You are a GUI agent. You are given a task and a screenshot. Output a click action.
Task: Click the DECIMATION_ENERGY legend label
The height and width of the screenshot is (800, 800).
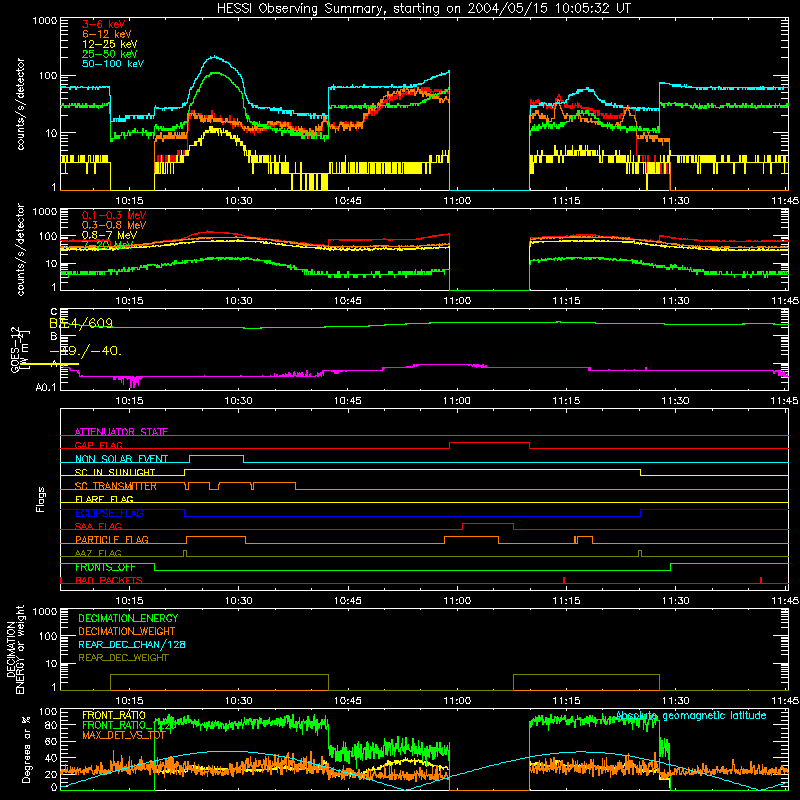(x=128, y=618)
